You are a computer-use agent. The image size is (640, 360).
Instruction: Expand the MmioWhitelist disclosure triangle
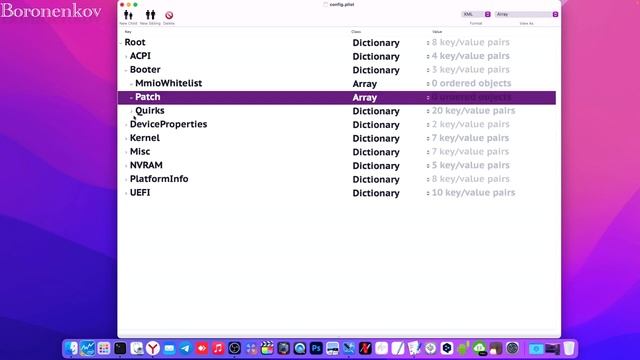131,84
